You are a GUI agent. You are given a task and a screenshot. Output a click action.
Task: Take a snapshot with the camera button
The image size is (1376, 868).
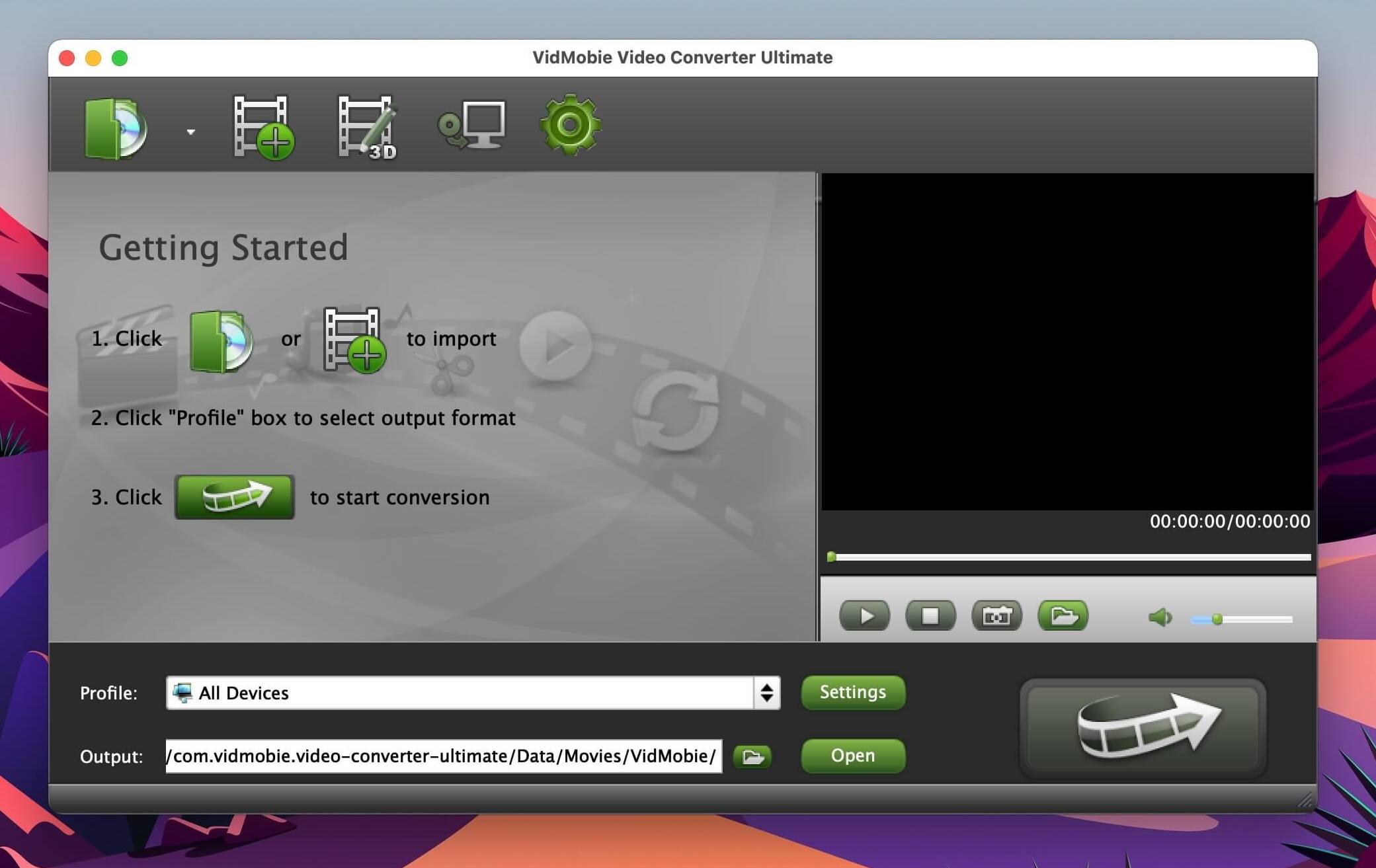(x=996, y=616)
